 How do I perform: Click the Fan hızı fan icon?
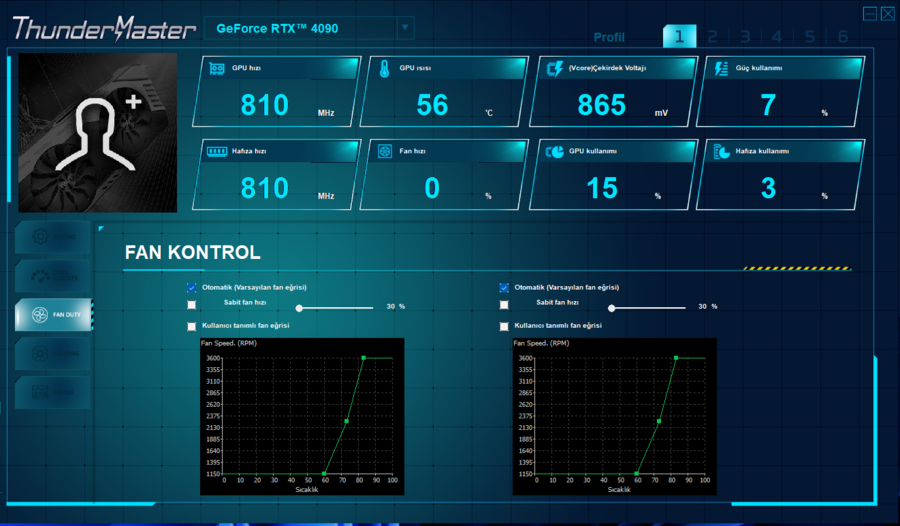pos(385,152)
